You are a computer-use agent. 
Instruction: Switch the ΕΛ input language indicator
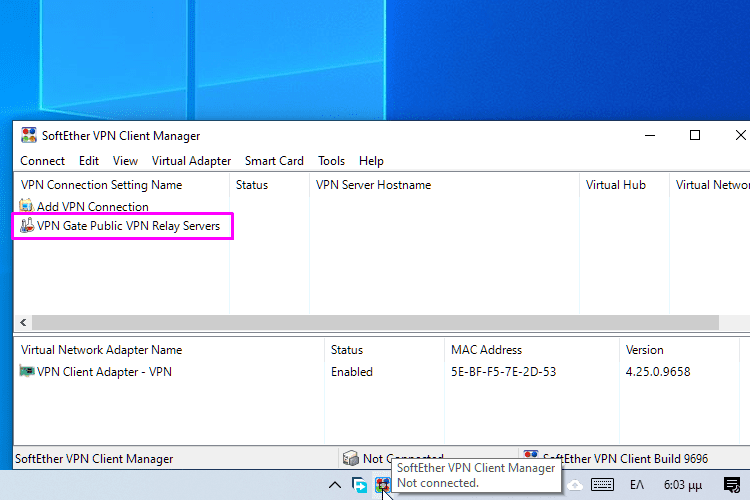tap(637, 485)
